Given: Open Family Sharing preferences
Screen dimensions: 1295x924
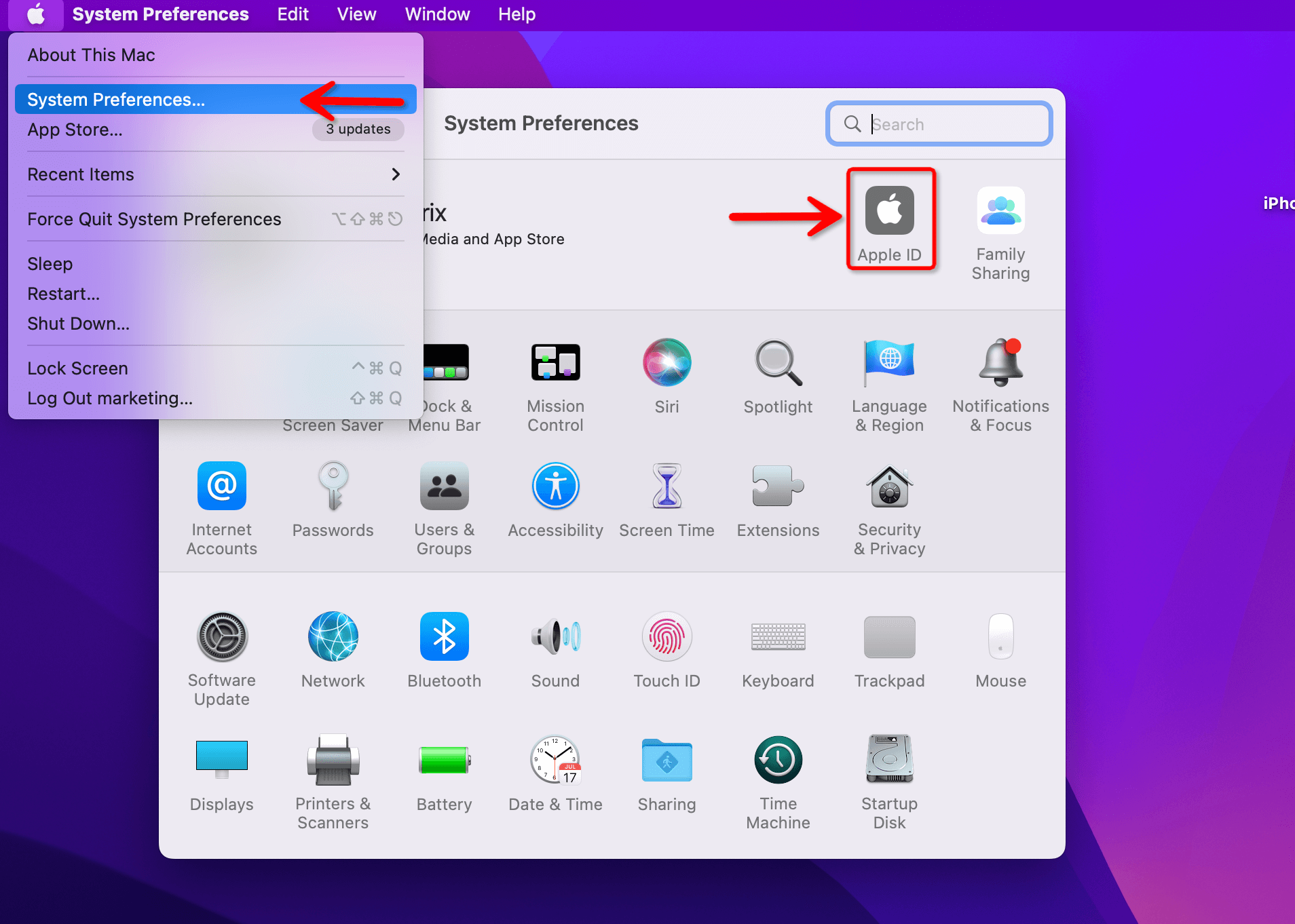Looking at the screenshot, I should click(1000, 233).
